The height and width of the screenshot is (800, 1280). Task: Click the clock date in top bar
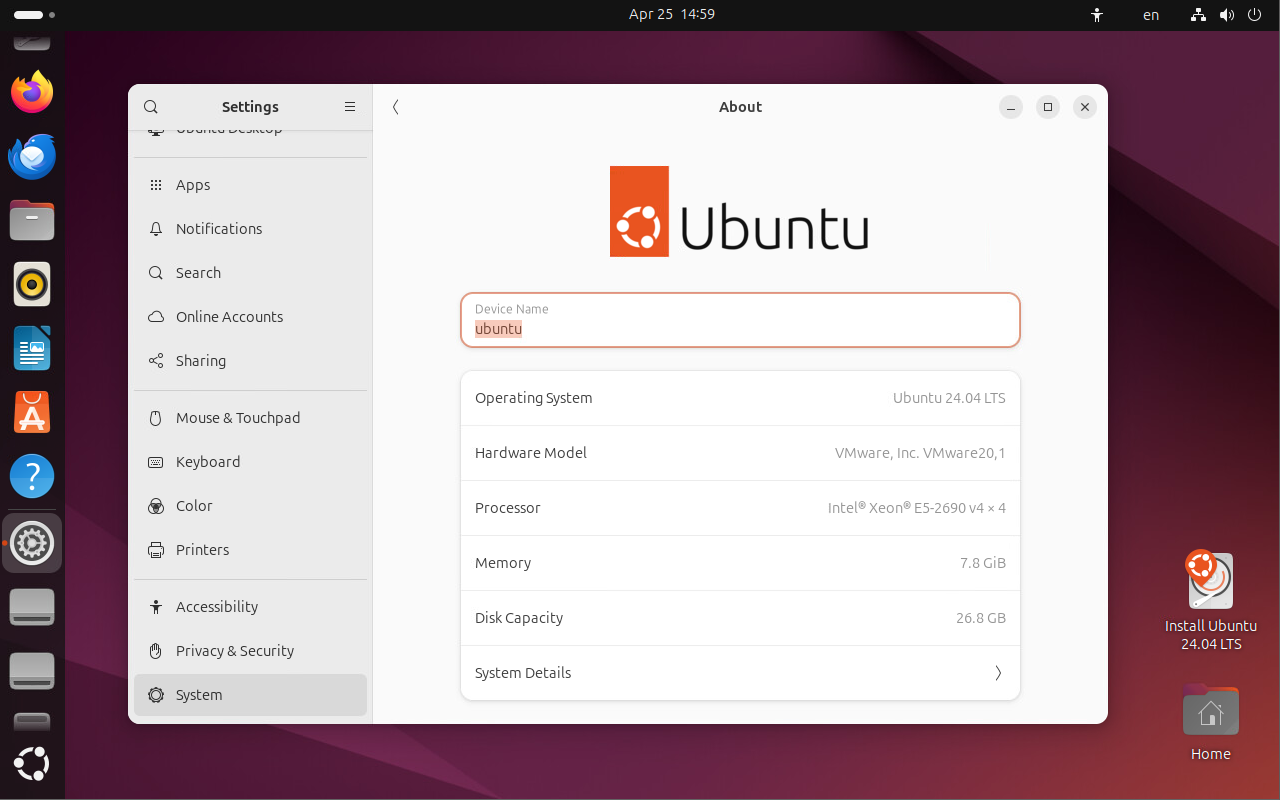coord(671,14)
